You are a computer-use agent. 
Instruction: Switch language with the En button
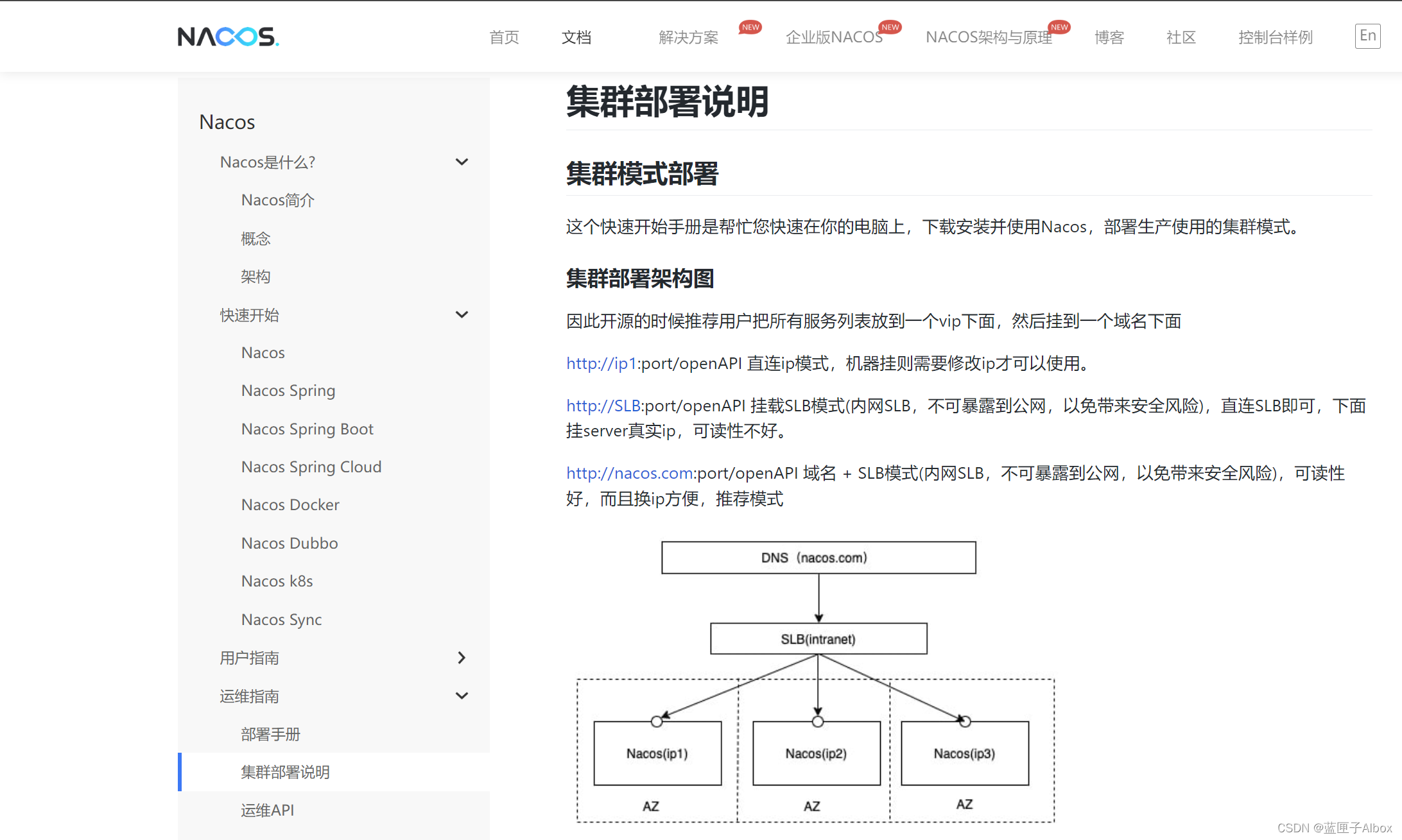click(x=1367, y=36)
